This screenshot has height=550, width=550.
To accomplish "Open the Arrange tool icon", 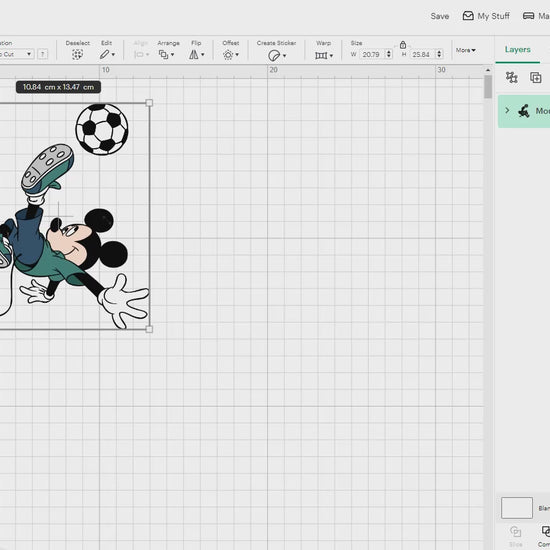I will 163,54.
